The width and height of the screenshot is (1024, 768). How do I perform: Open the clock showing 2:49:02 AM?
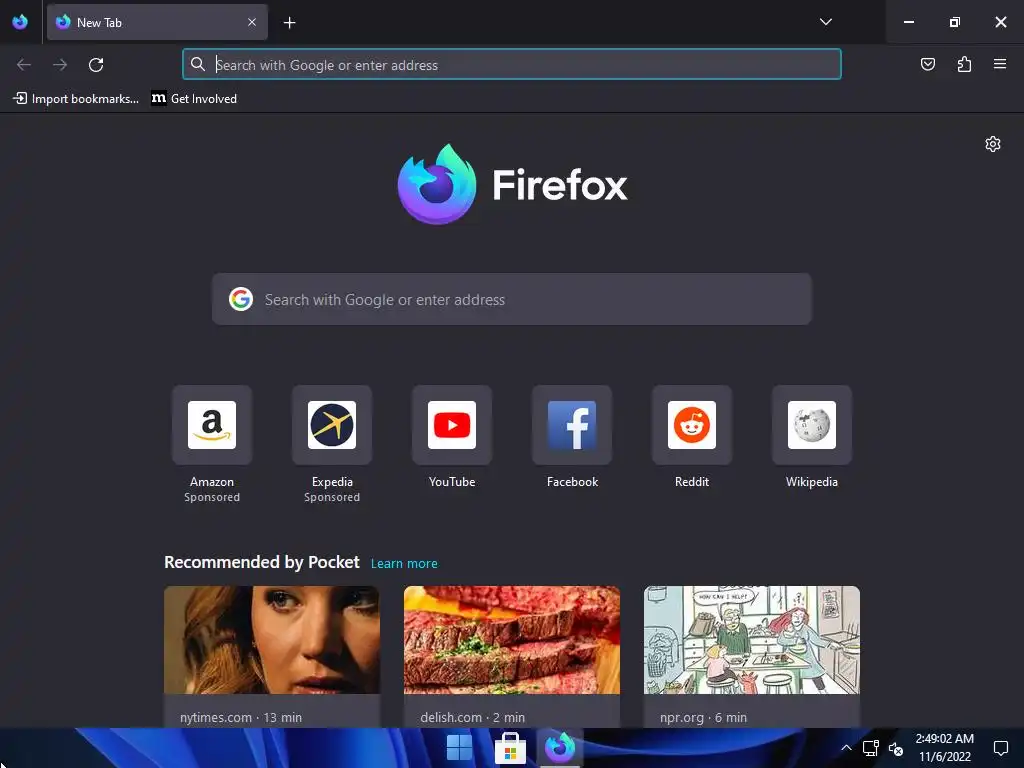[x=944, y=748]
